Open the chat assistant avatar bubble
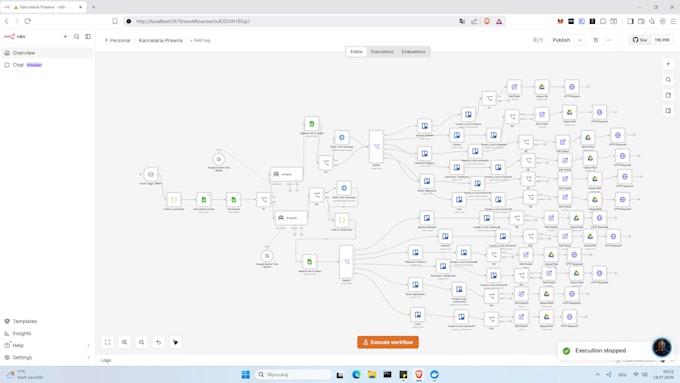The image size is (680, 383). (x=662, y=347)
